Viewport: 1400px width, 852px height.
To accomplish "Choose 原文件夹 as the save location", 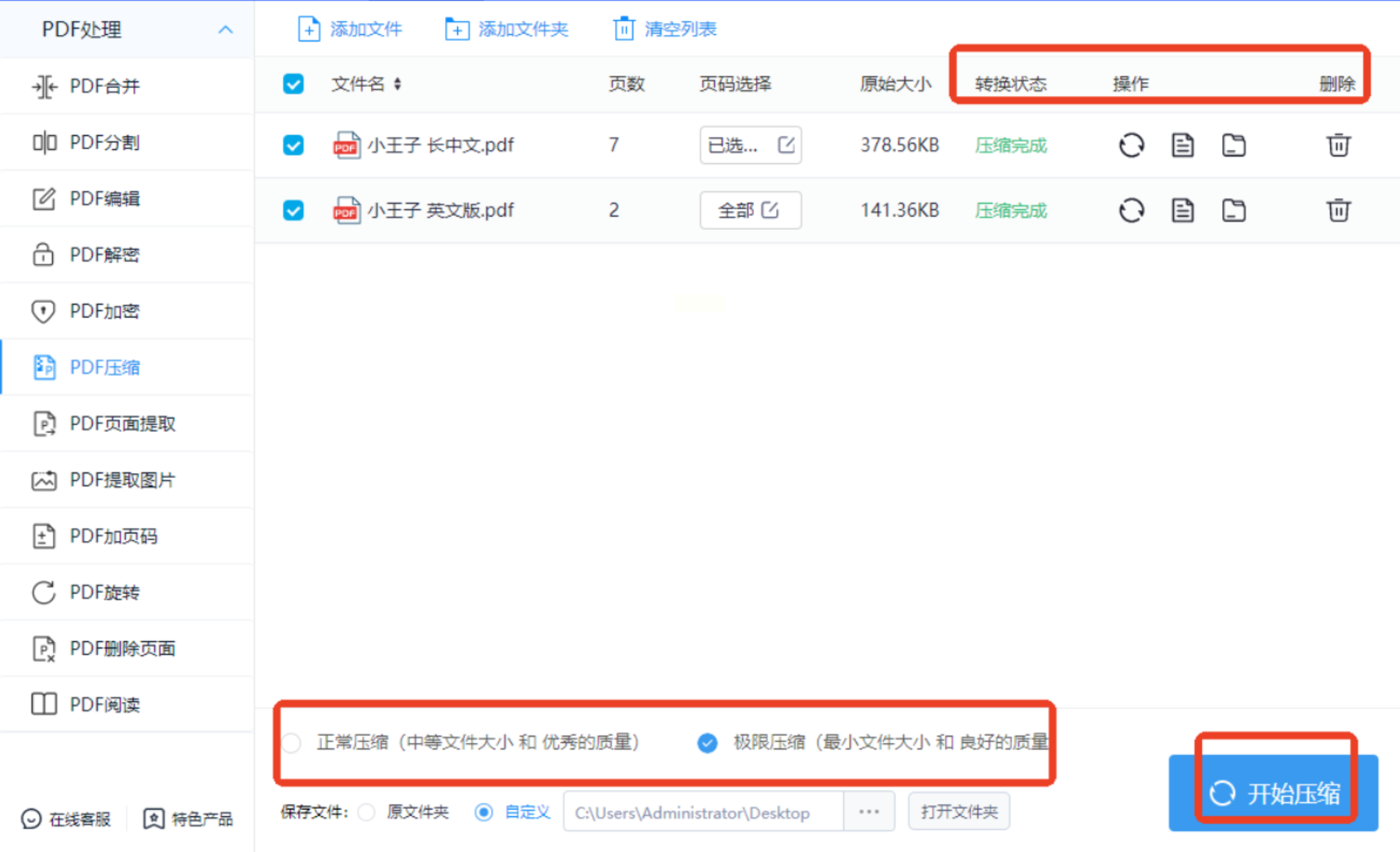I will click(x=367, y=812).
